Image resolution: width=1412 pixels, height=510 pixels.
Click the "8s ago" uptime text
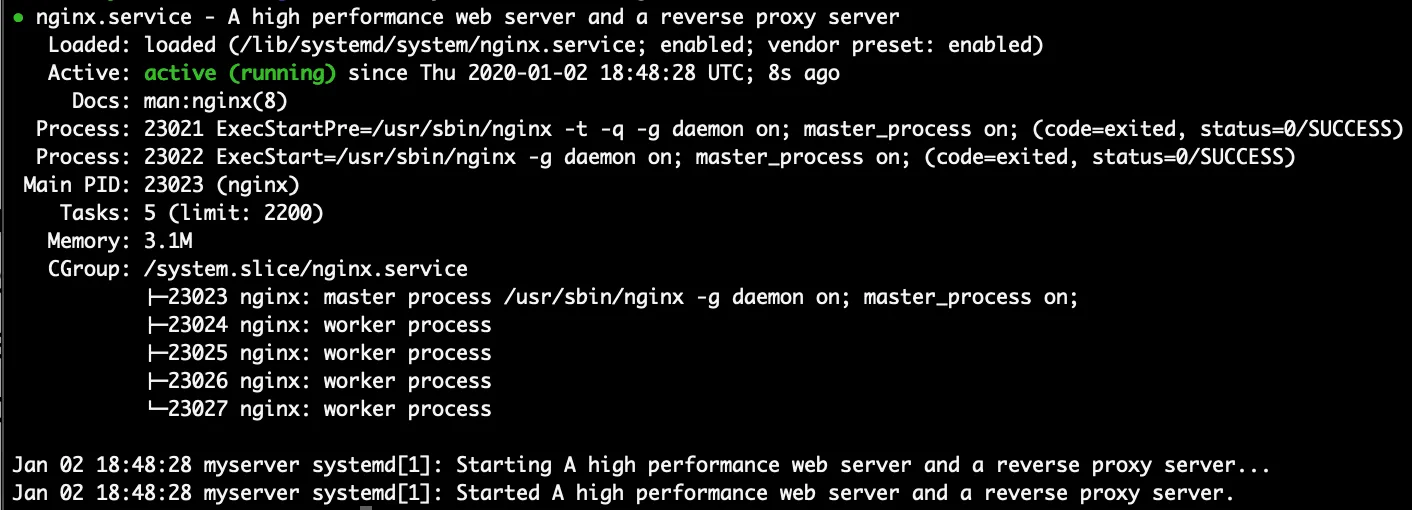coord(805,73)
